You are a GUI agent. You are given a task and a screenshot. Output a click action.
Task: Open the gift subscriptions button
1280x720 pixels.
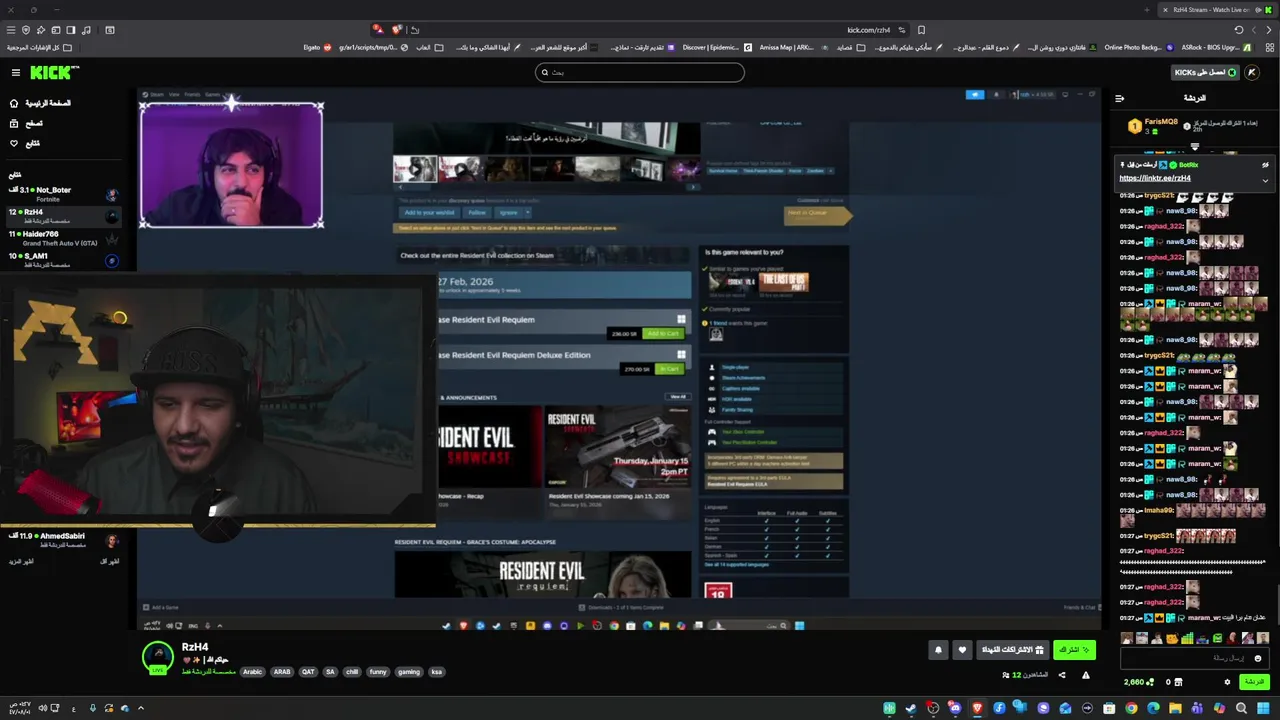pyautogui.click(x=1012, y=650)
